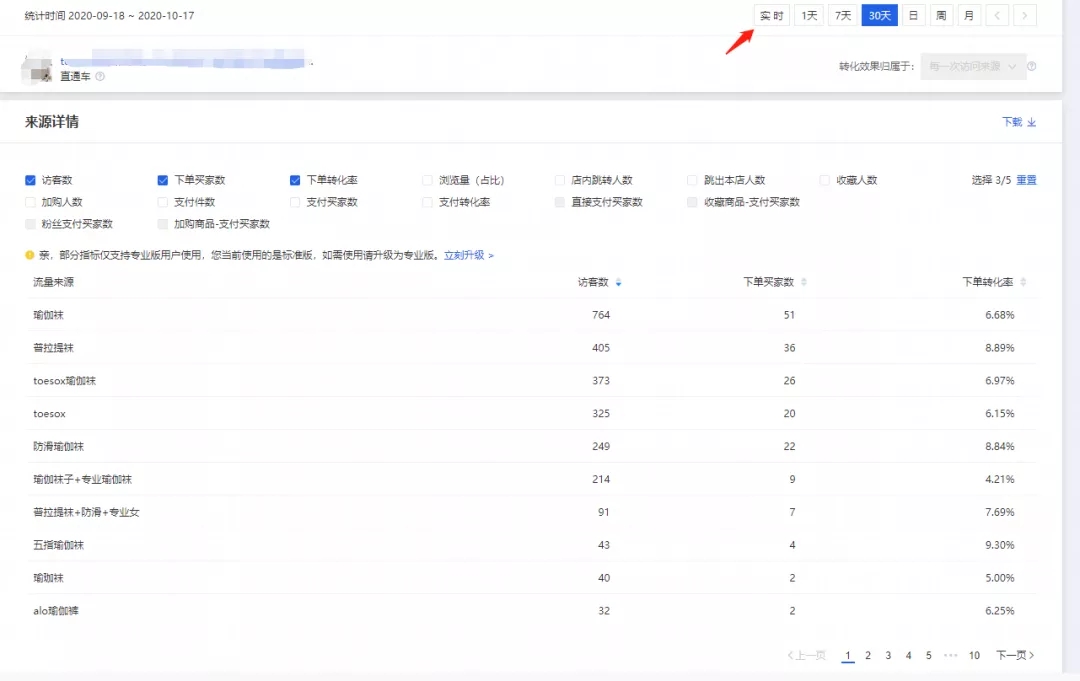The image size is (1080, 681).
Task: Enable the 加购人数 checkbox
Action: pyautogui.click(x=31, y=202)
